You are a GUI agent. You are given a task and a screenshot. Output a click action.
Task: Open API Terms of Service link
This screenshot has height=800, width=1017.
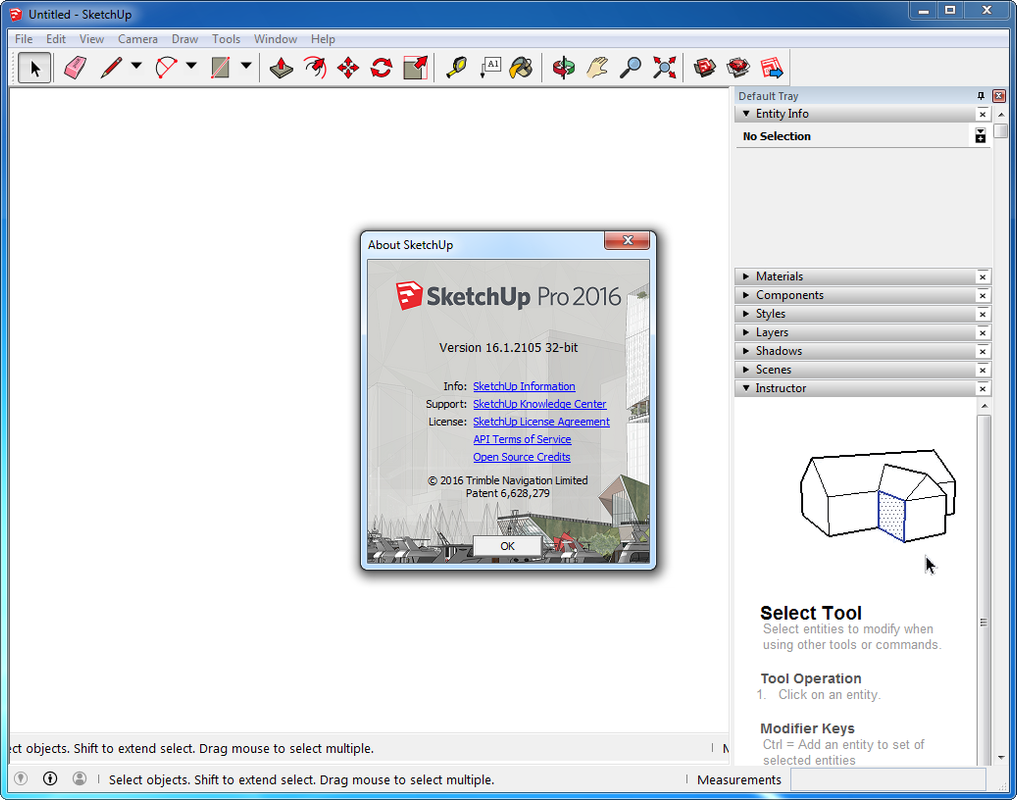click(522, 439)
